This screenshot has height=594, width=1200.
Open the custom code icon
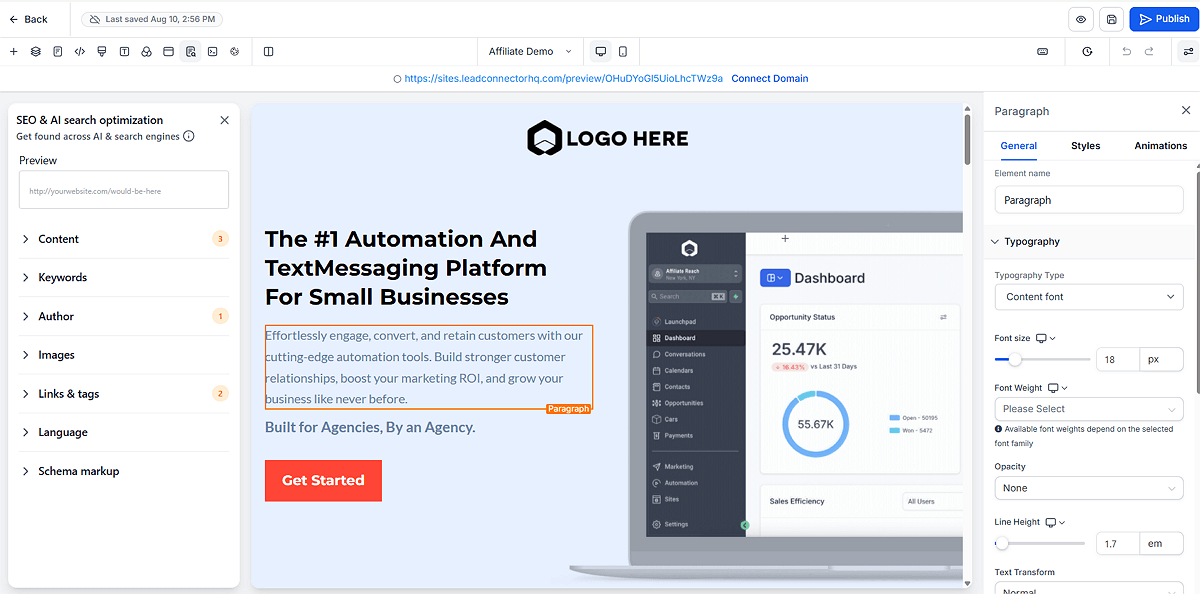(80, 51)
